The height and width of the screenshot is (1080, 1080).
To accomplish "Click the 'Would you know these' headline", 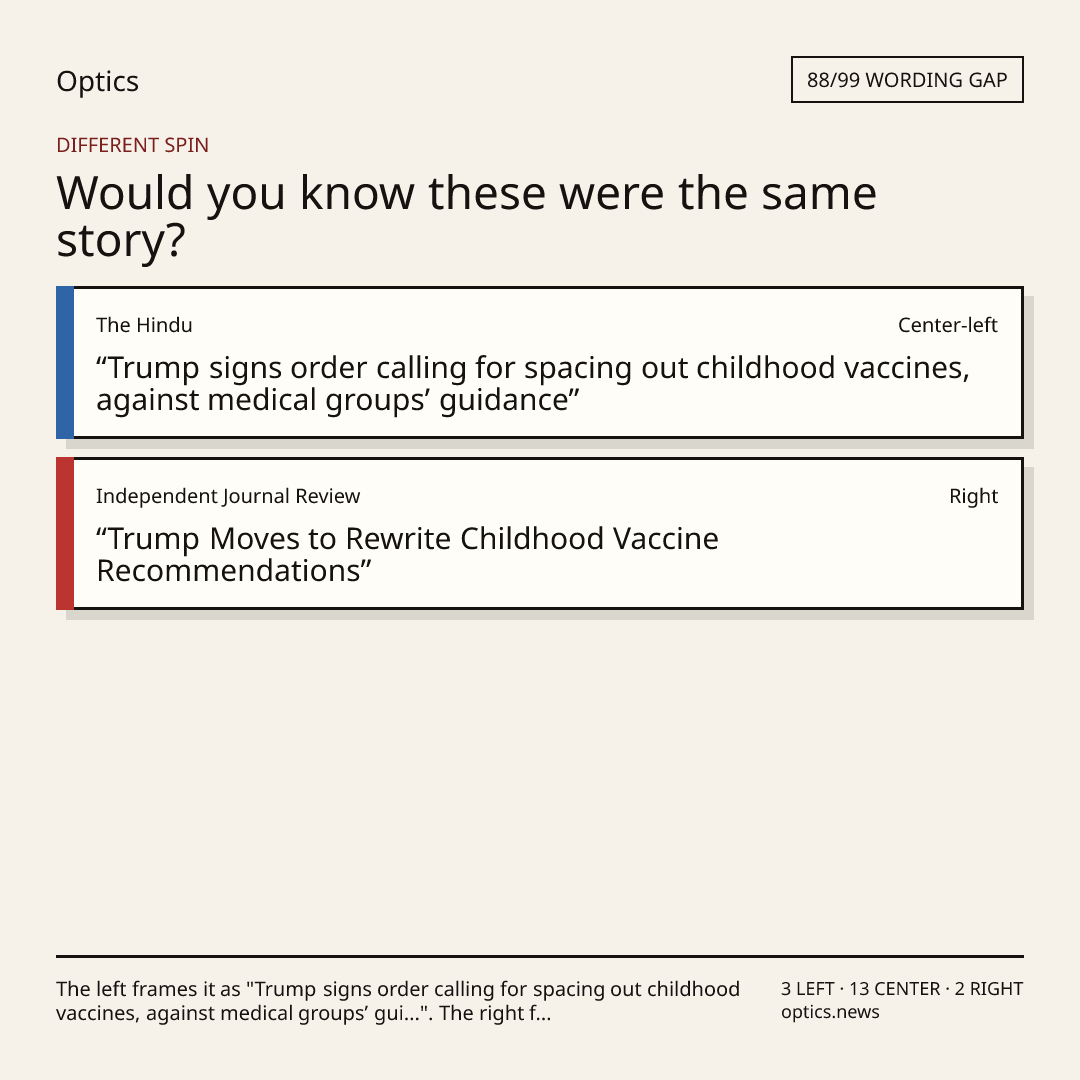I will click(466, 216).
